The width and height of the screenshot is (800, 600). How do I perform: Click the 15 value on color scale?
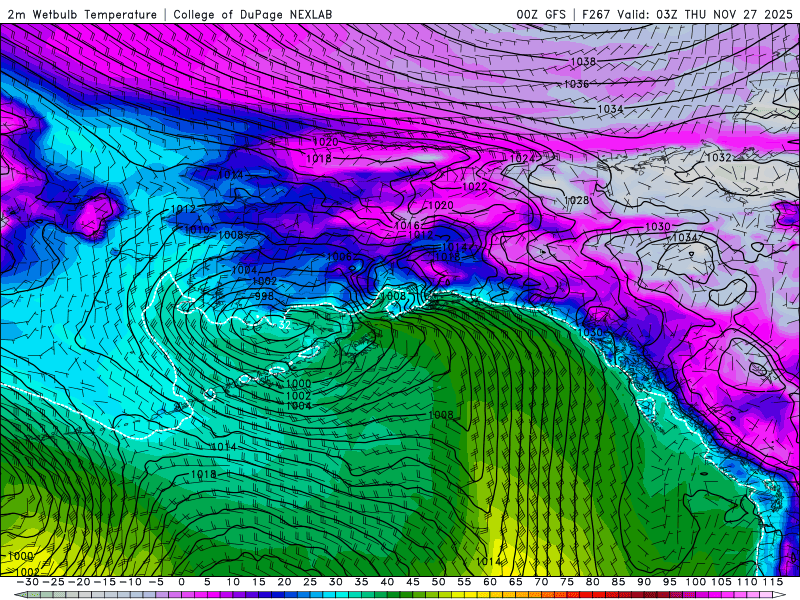pyautogui.click(x=259, y=582)
